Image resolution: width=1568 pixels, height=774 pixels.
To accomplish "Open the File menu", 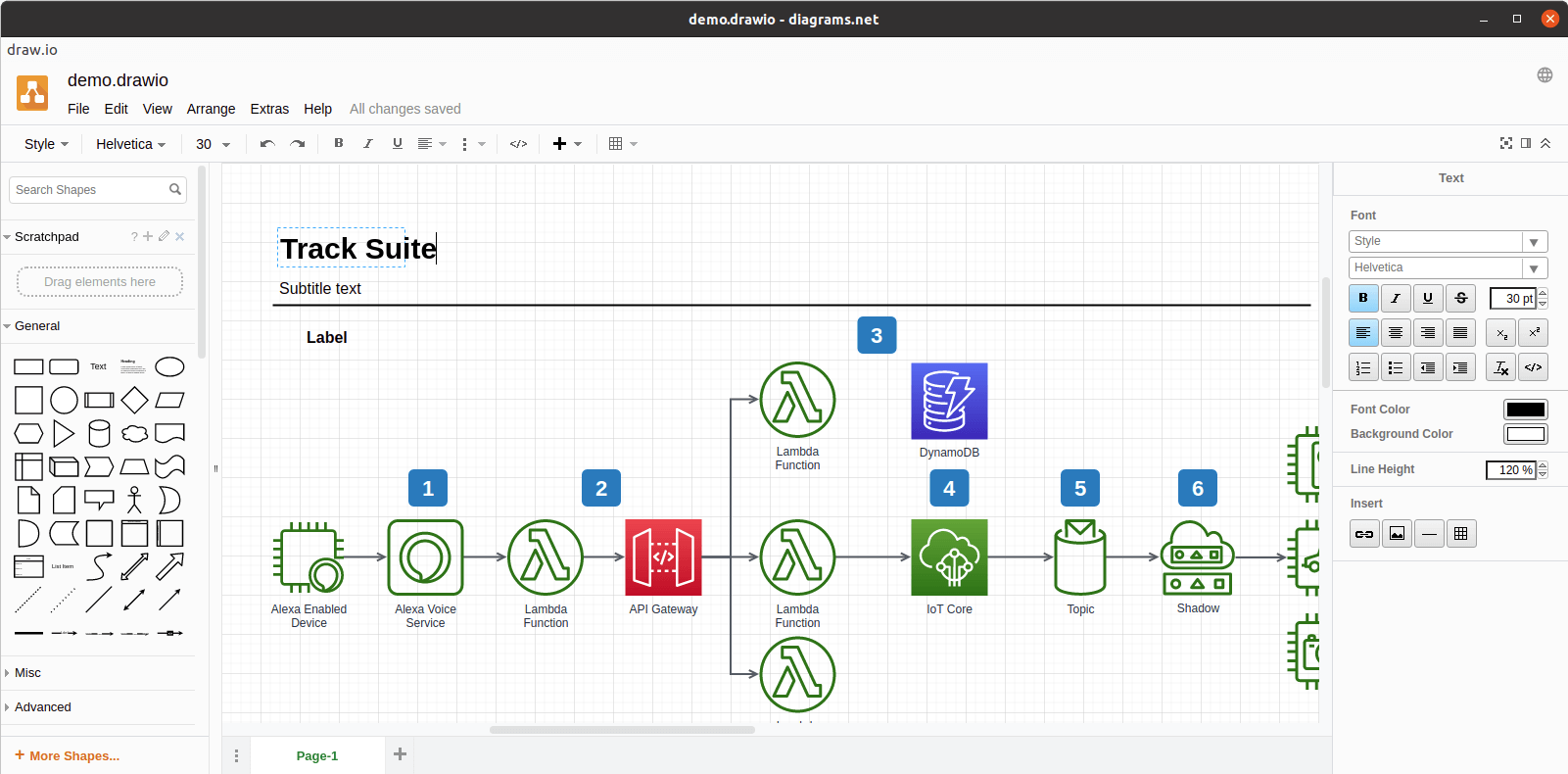I will tap(78, 109).
